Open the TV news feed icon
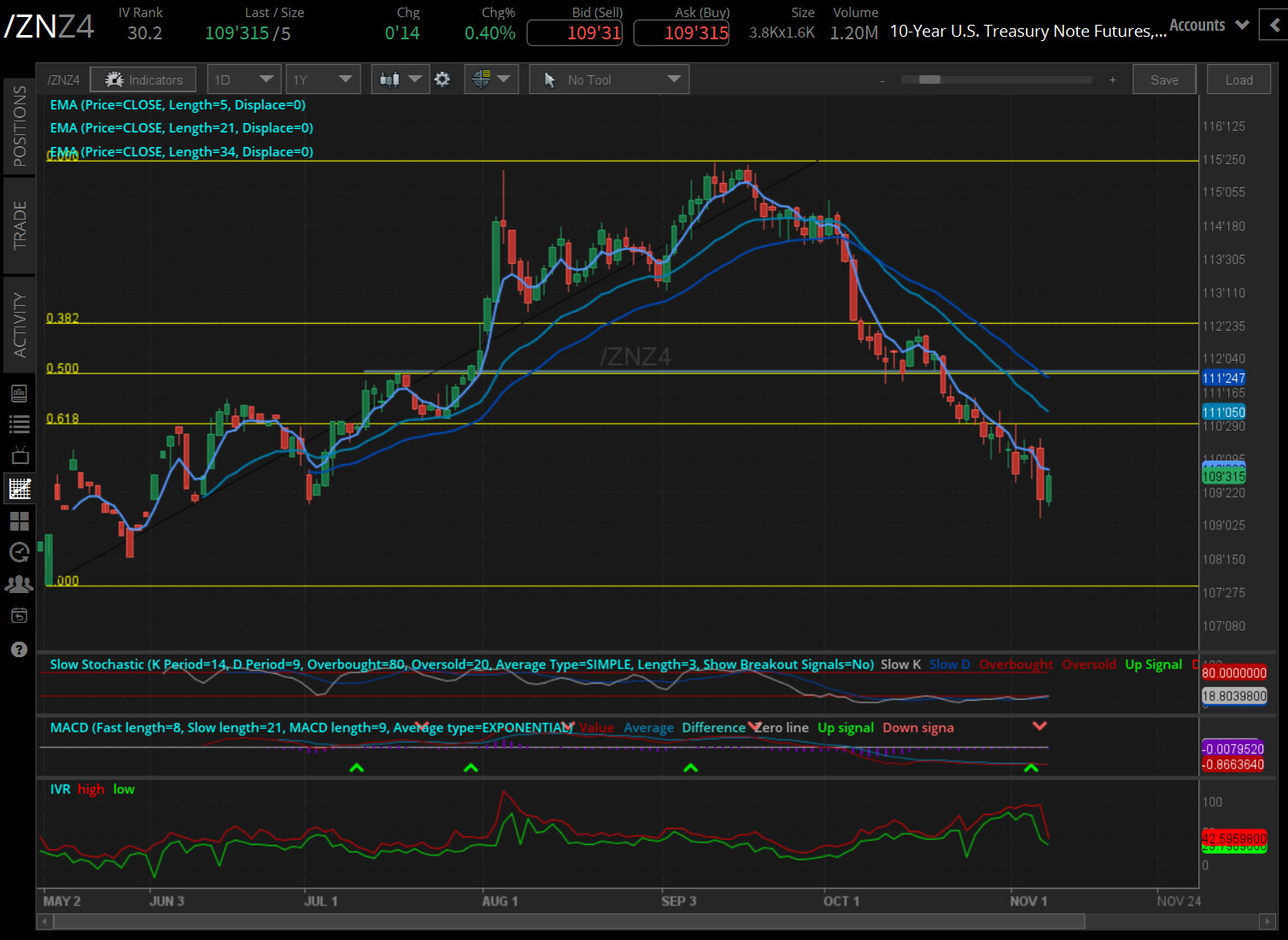This screenshot has height=940, width=1288. [x=19, y=455]
